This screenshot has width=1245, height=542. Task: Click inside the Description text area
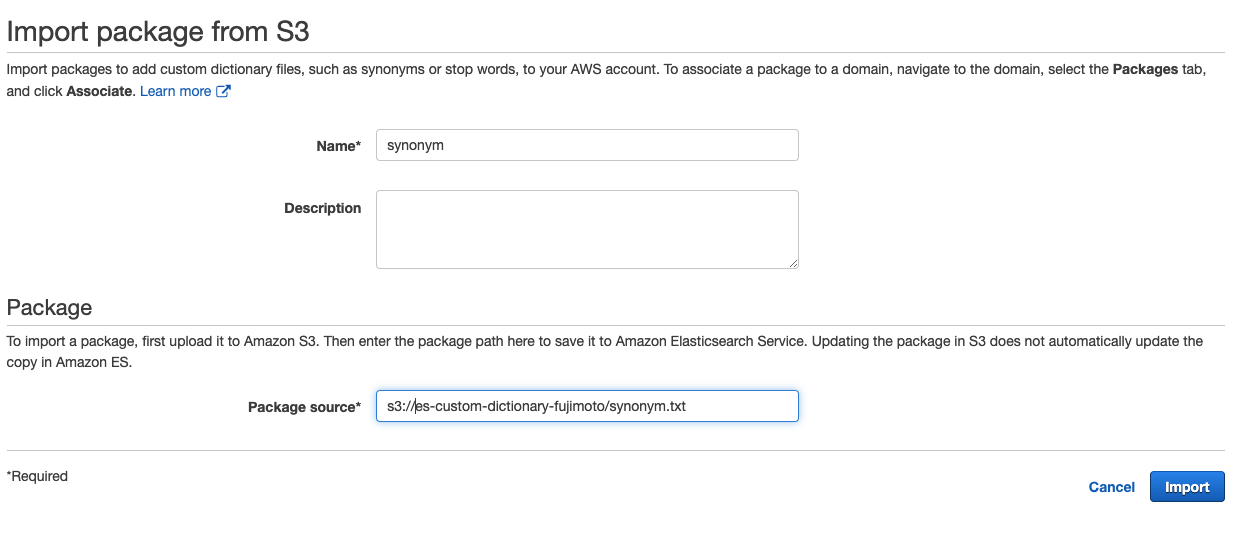click(587, 229)
